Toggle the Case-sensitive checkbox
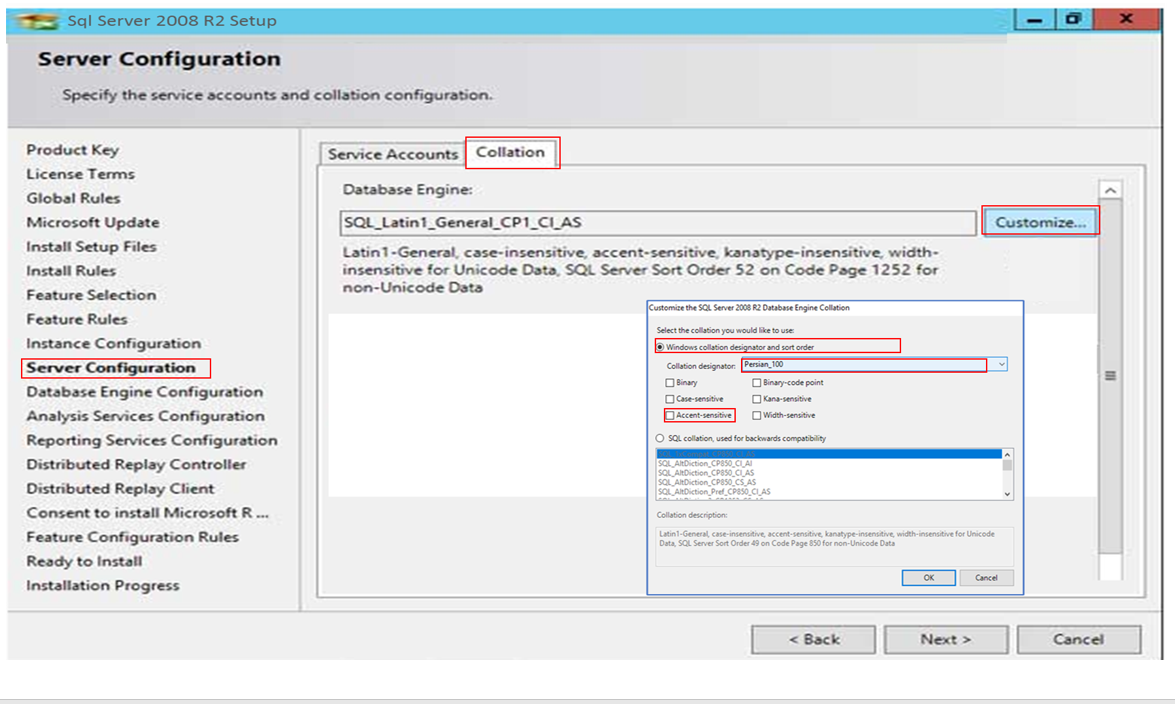Viewport: 1175px width, 704px height. point(670,399)
